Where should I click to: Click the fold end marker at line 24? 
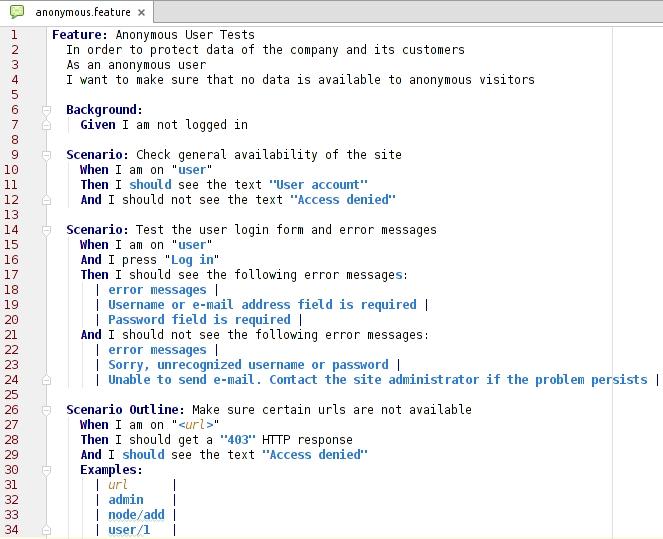(x=46, y=380)
